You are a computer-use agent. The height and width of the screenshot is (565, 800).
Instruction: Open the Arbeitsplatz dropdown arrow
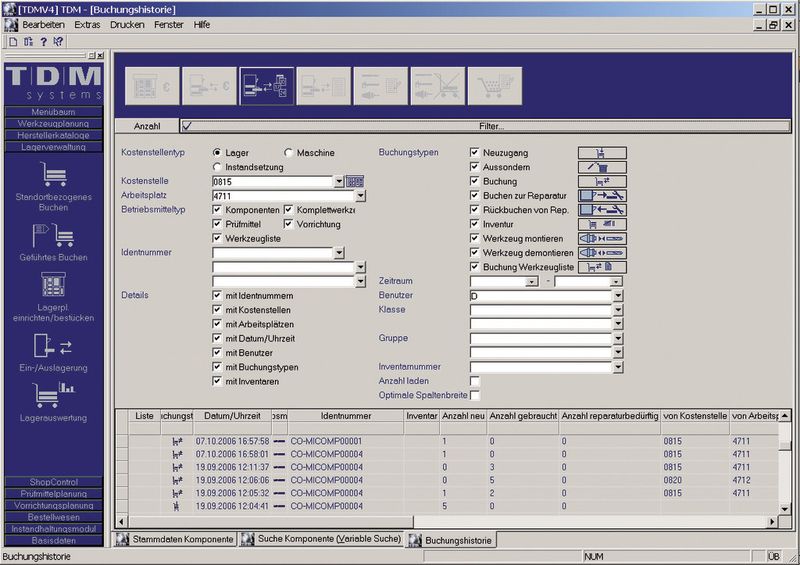pos(361,195)
